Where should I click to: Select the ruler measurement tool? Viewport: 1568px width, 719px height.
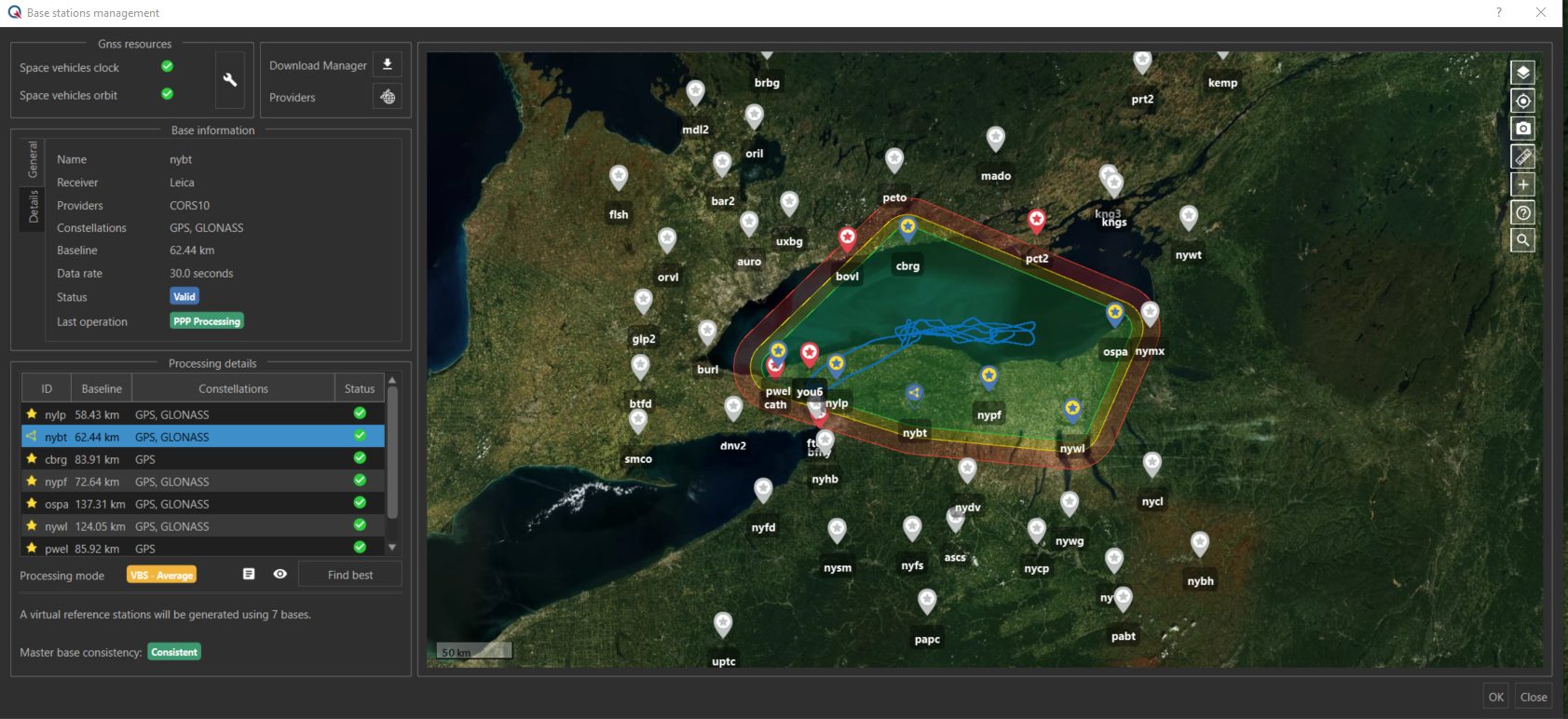coord(1522,156)
